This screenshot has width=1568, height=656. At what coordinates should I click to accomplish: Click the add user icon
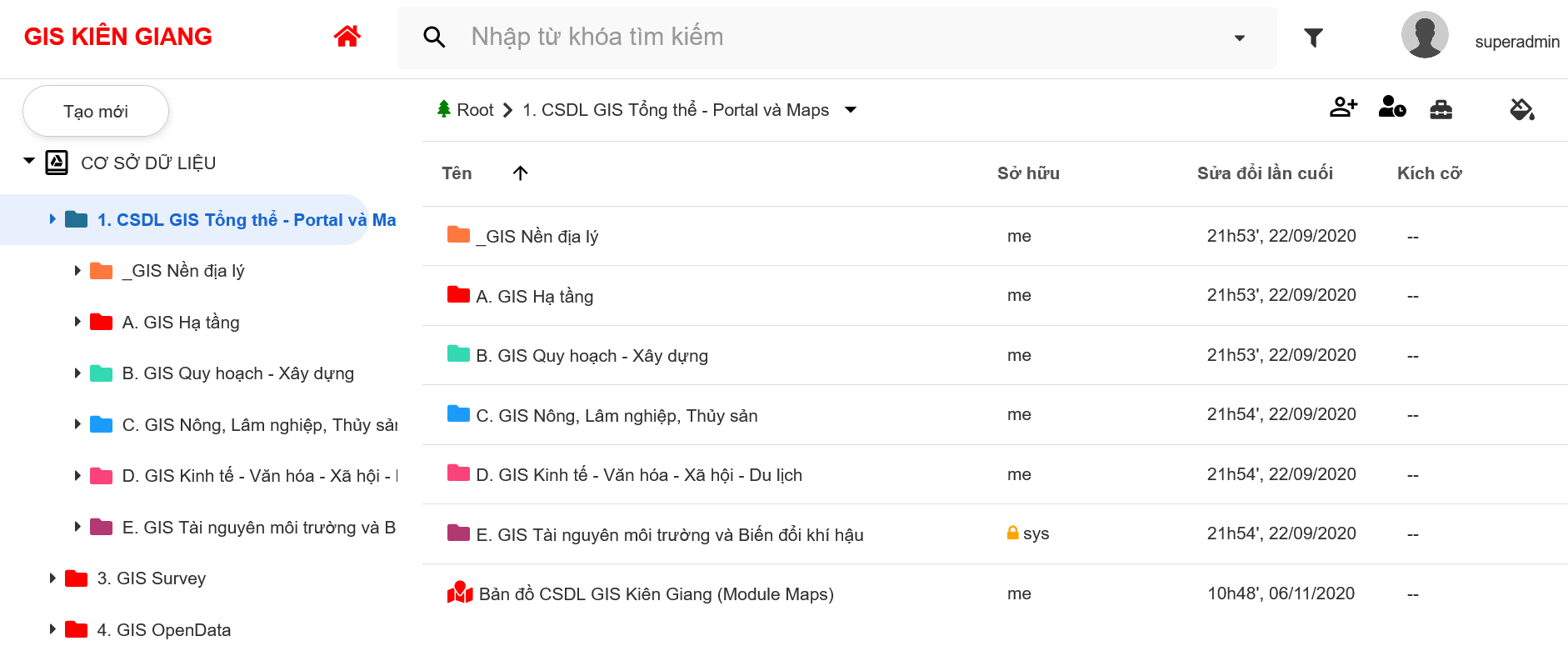click(x=1343, y=108)
